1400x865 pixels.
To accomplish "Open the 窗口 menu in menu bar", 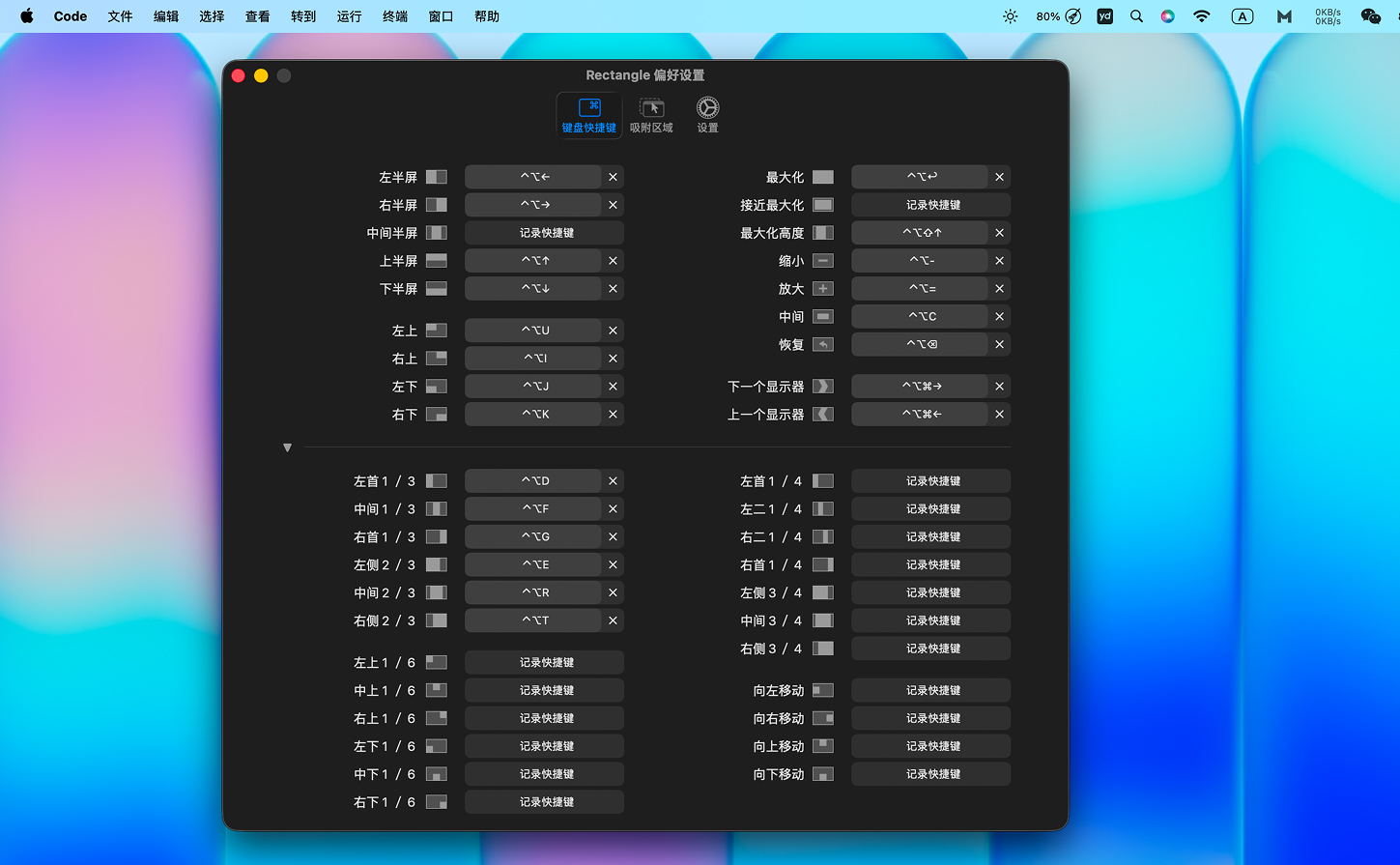I will (441, 15).
